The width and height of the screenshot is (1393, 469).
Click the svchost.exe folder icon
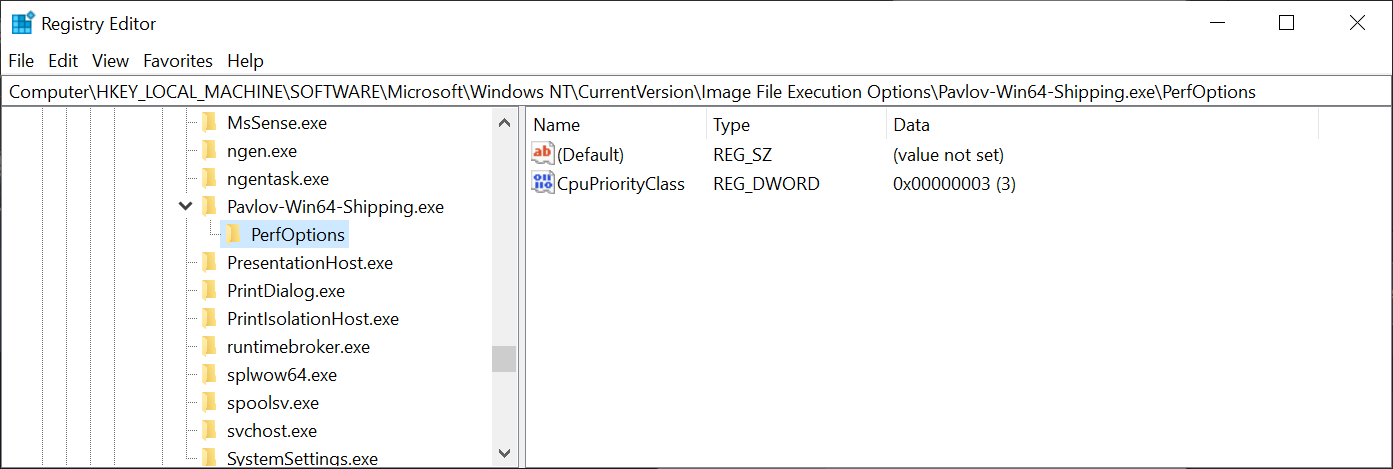(x=209, y=431)
